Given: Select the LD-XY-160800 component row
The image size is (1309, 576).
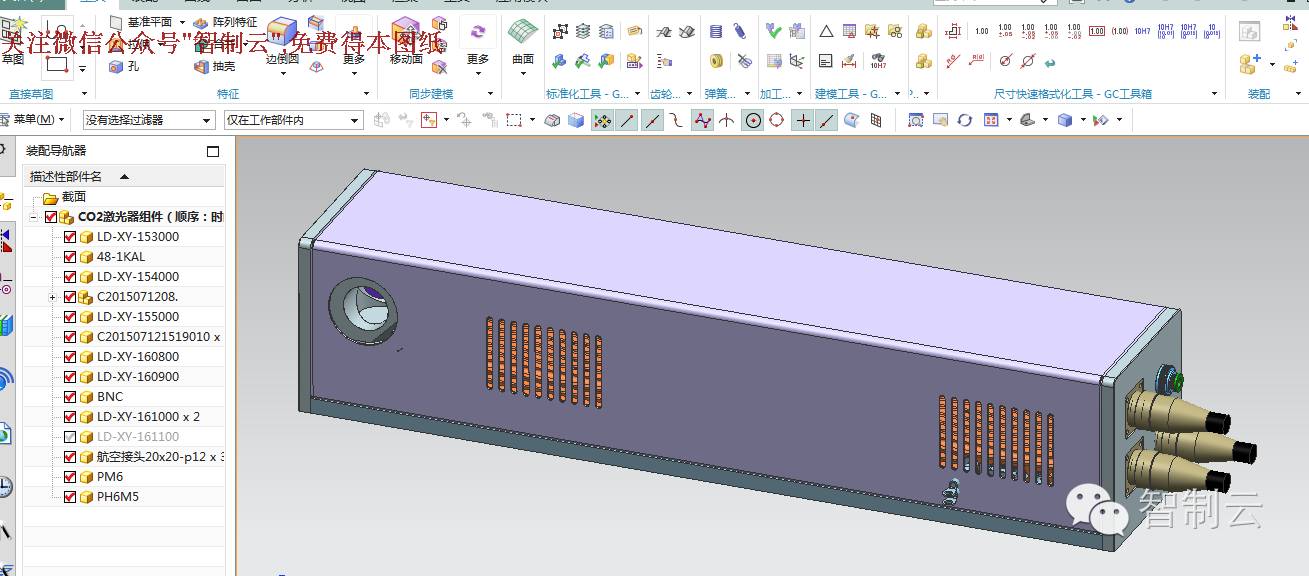Looking at the screenshot, I should (124, 357).
